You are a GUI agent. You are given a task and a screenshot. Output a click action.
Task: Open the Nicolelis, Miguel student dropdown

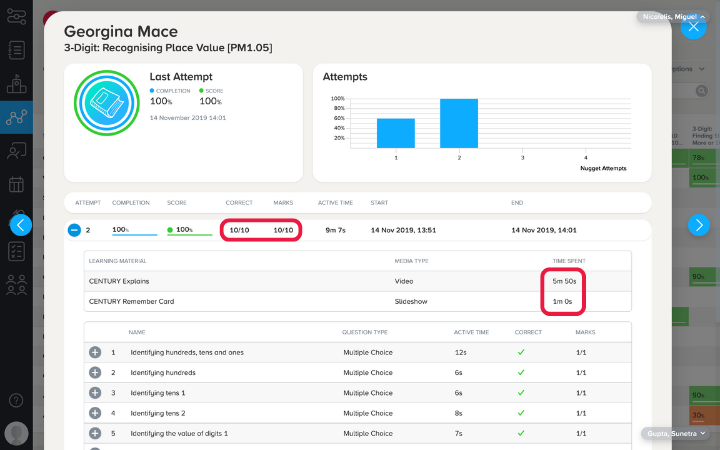[x=673, y=17]
